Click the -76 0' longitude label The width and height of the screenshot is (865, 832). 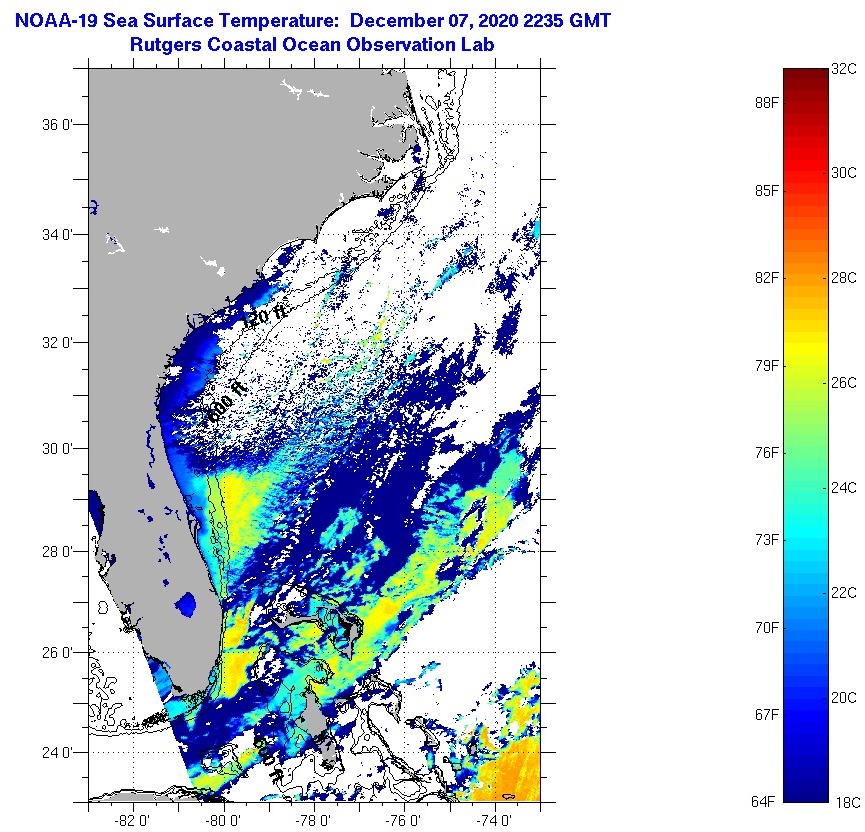[404, 821]
